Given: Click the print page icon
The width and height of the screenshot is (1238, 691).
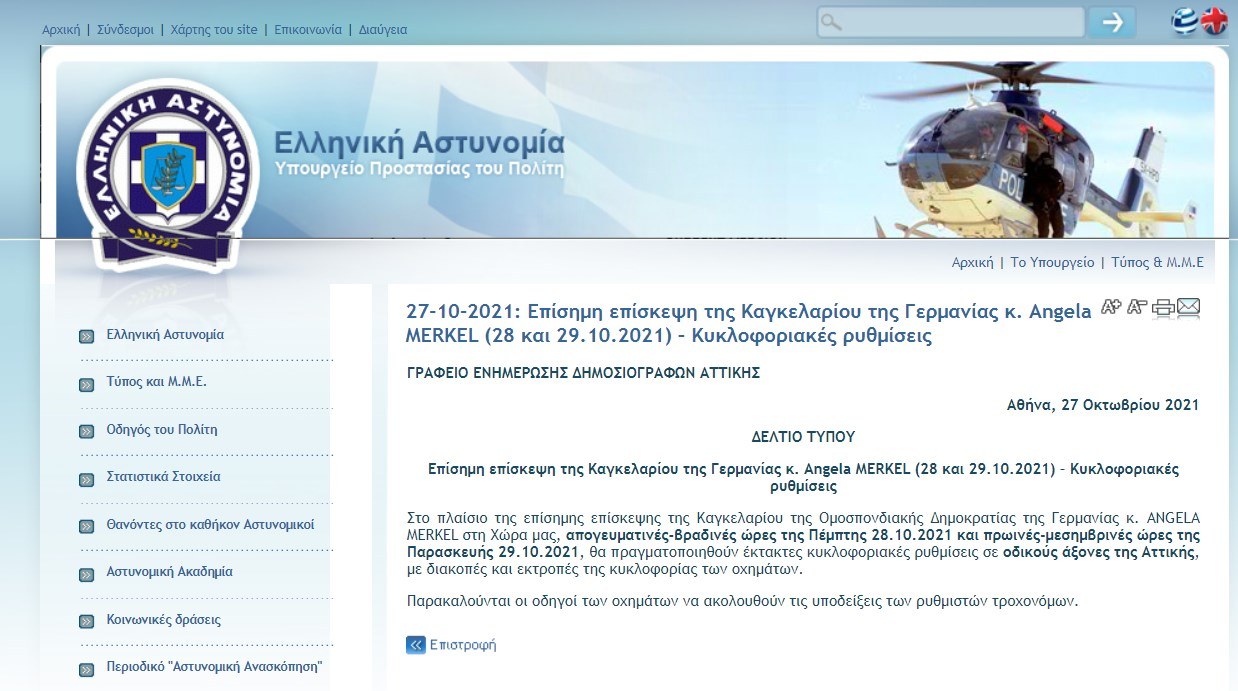Looking at the screenshot, I should [1163, 308].
